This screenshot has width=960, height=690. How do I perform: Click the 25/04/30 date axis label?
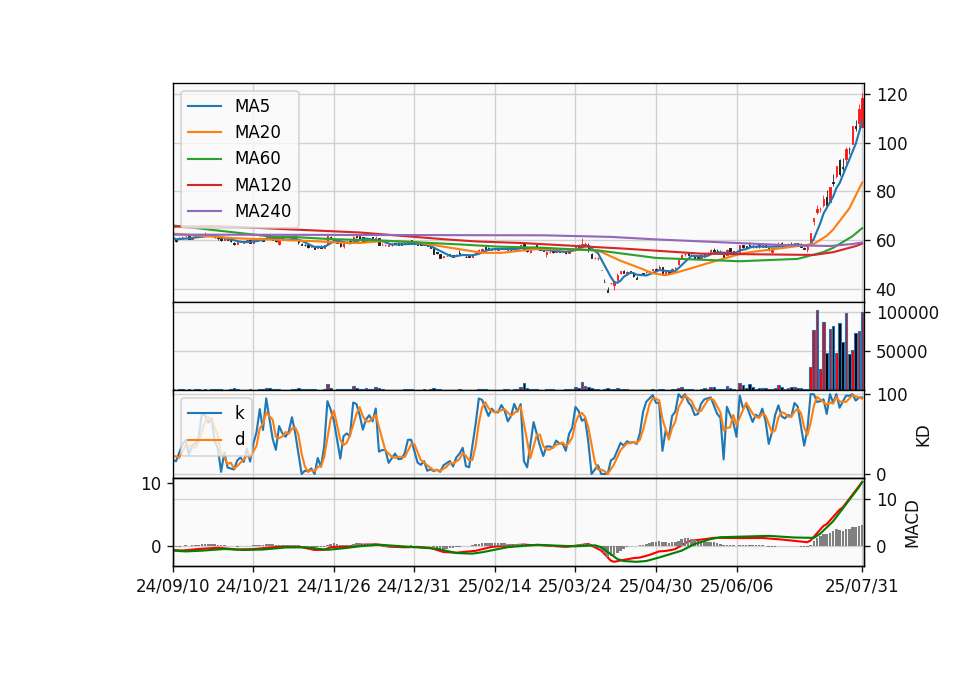tap(656, 586)
